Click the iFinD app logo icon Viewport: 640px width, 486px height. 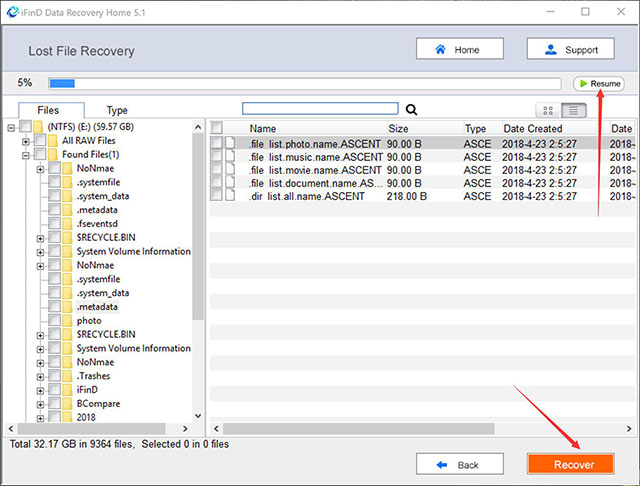pos(12,12)
